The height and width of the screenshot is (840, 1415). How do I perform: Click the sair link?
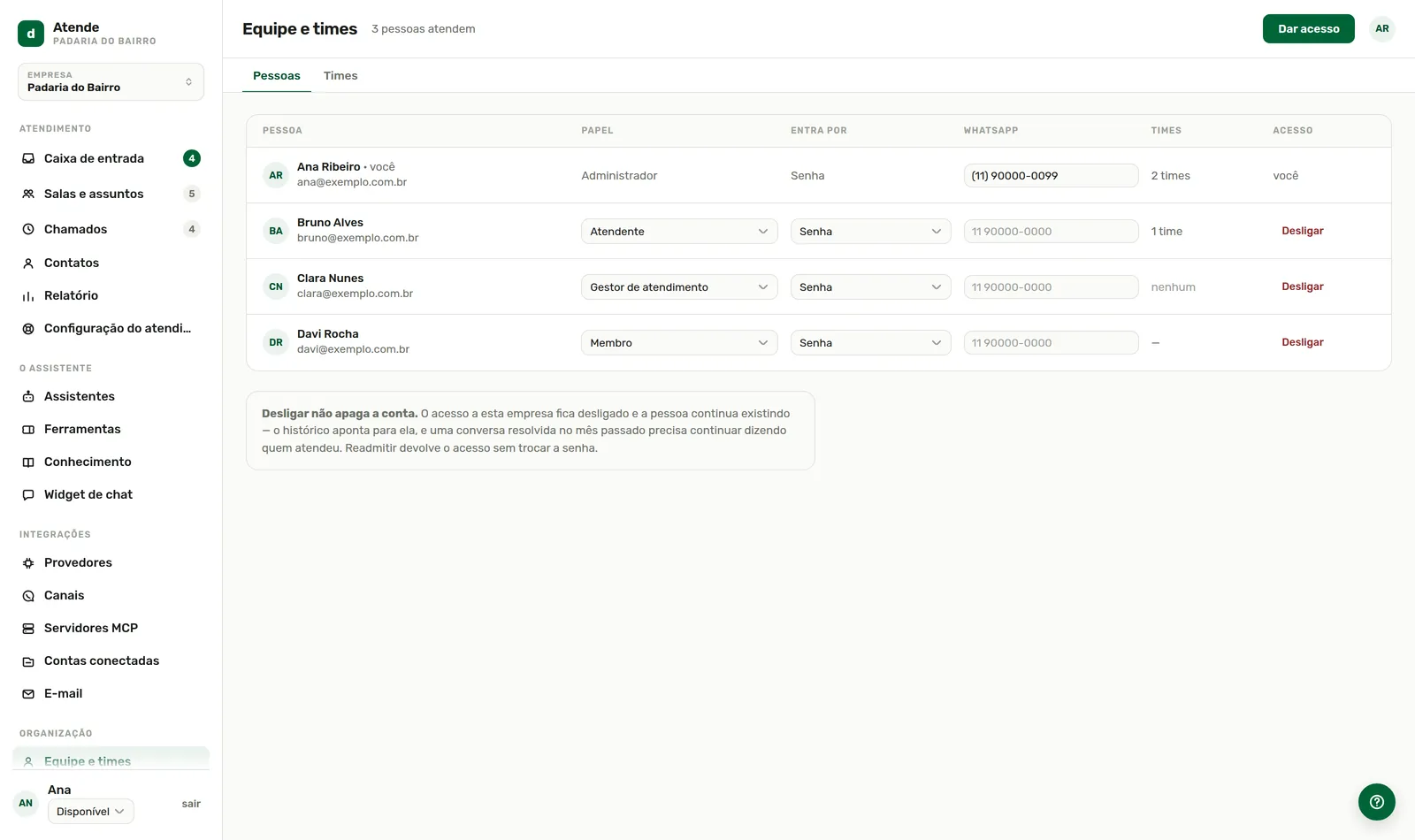(191, 804)
